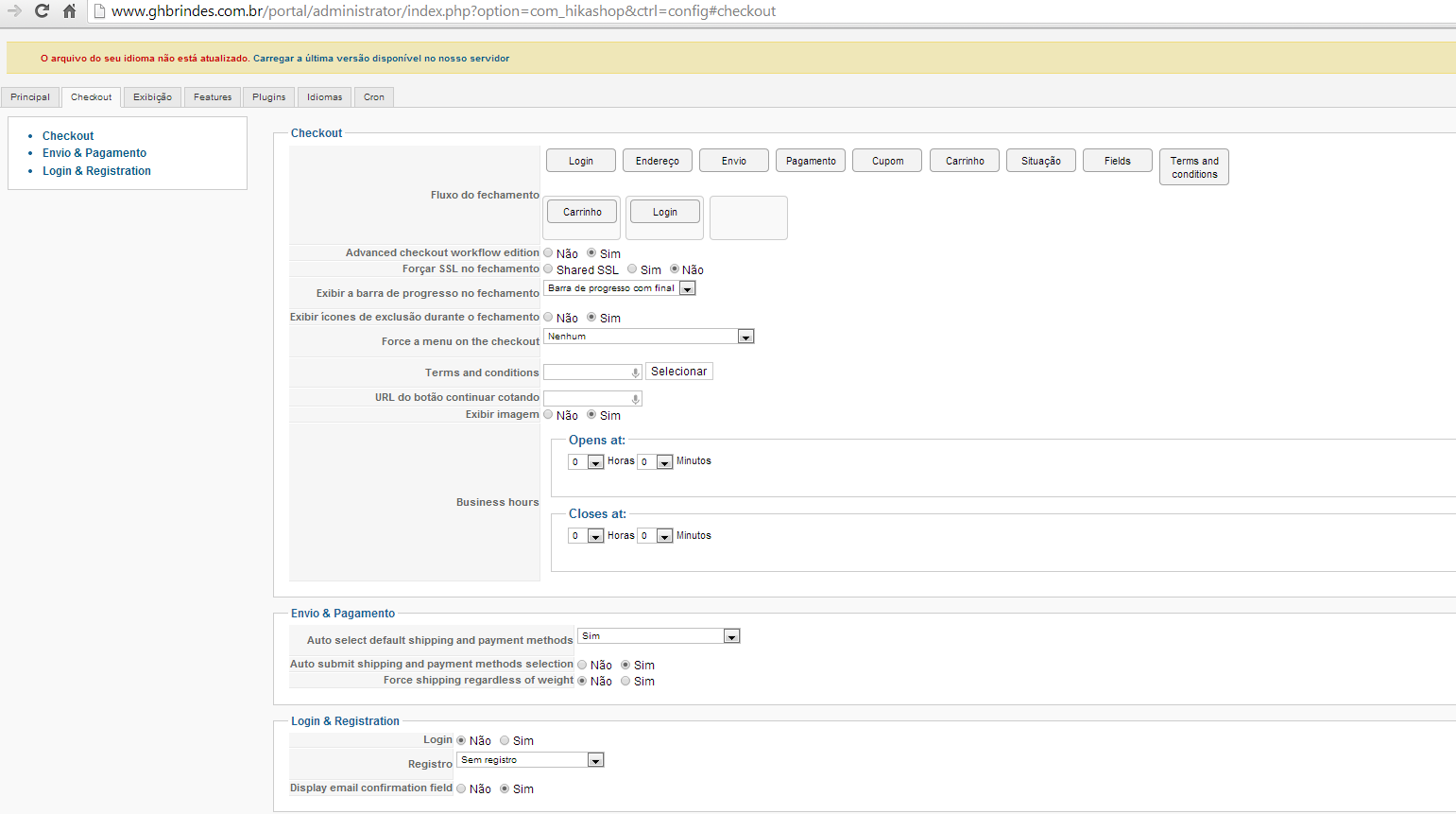This screenshot has height=814, width=1456.
Task: Open the Force a menu Nenhum dropdown
Action: 649,337
